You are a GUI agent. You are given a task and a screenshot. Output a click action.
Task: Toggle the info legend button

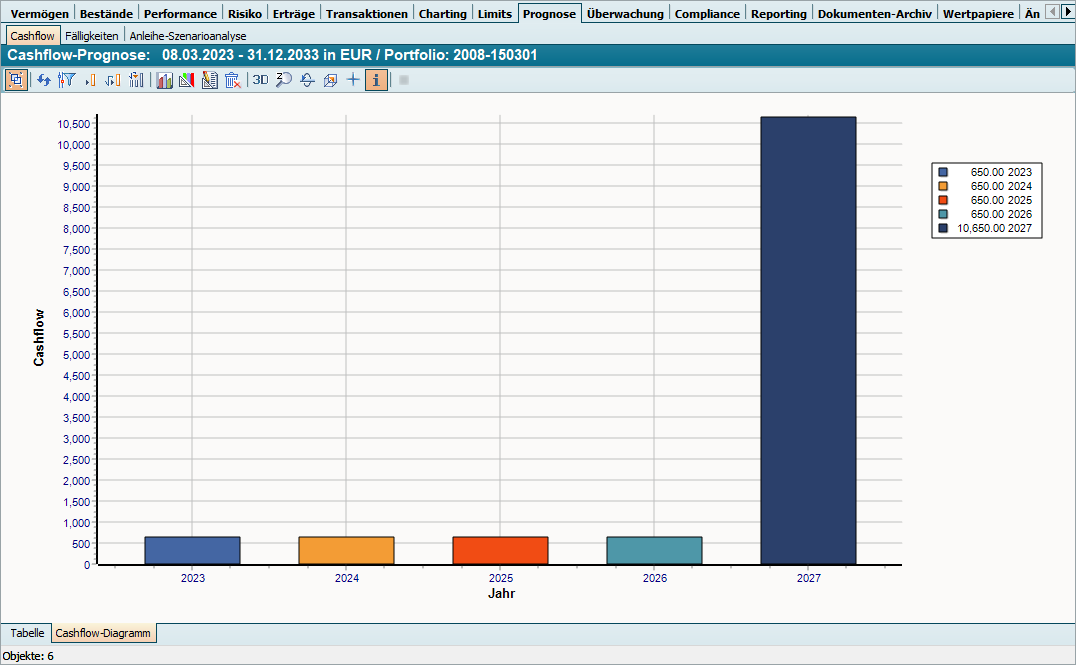[376, 80]
